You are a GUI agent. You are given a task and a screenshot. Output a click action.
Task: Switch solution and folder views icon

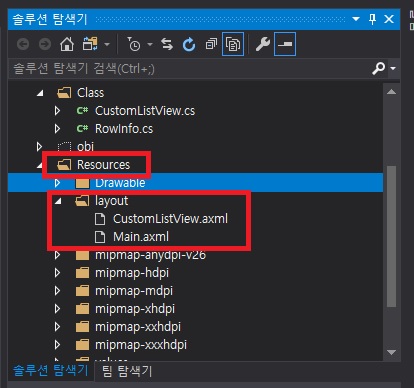click(x=90, y=44)
